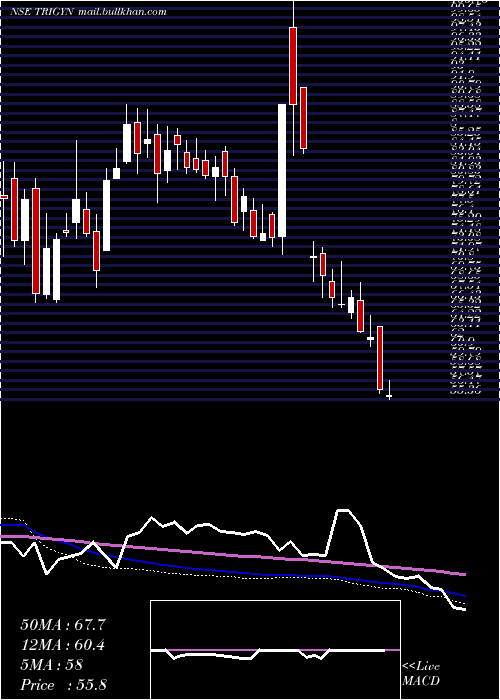The width and height of the screenshot is (500, 700).
Task: Click the NSE TRIGYN mail.bullkhan.com chart title
Action: coord(88,12)
